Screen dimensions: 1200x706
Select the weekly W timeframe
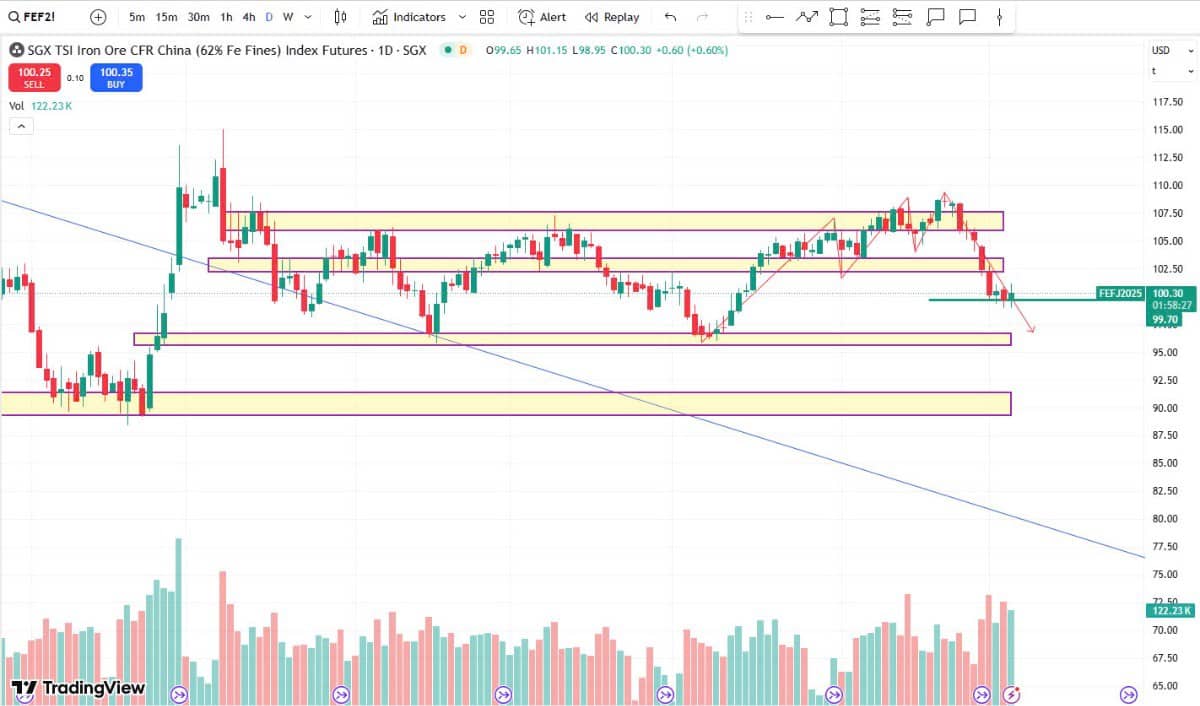pyautogui.click(x=288, y=17)
